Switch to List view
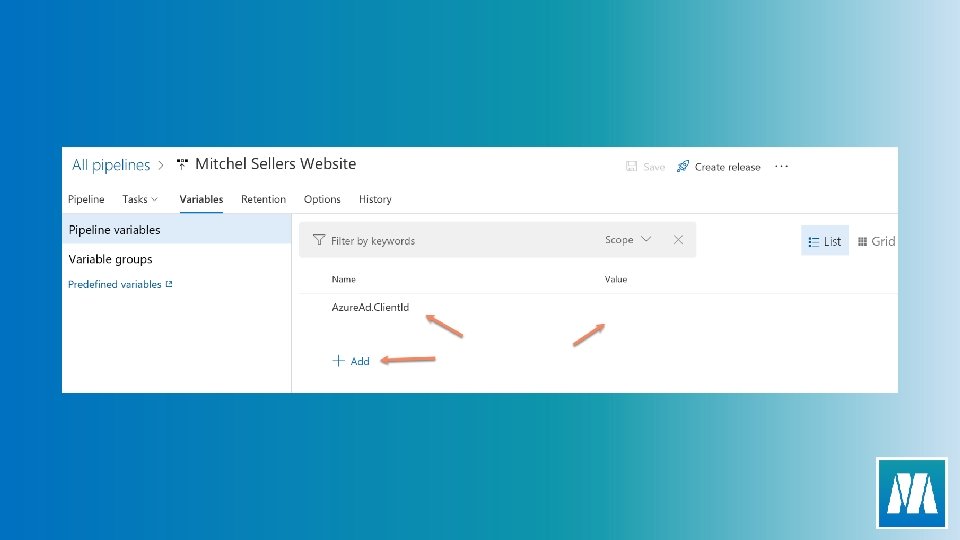960x540 pixels. pos(825,241)
